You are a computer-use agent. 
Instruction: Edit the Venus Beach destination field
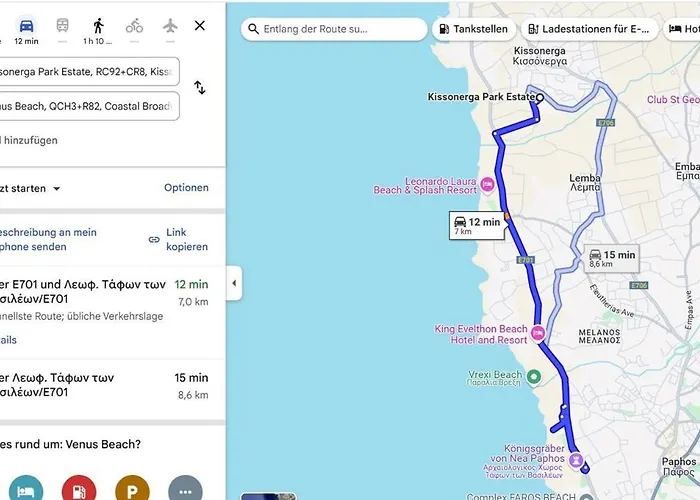(x=88, y=106)
